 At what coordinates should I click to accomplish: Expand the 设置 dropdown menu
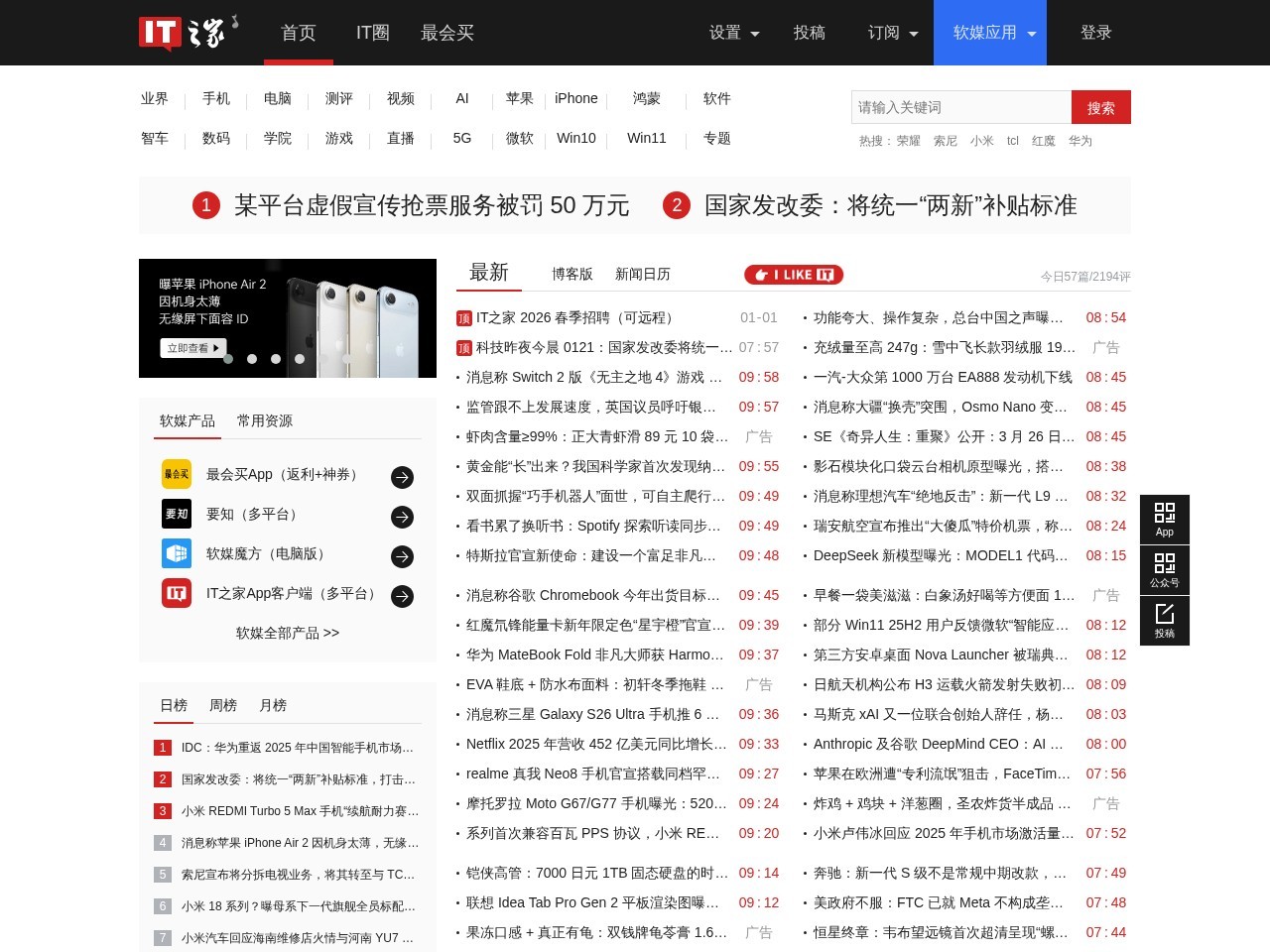(734, 33)
